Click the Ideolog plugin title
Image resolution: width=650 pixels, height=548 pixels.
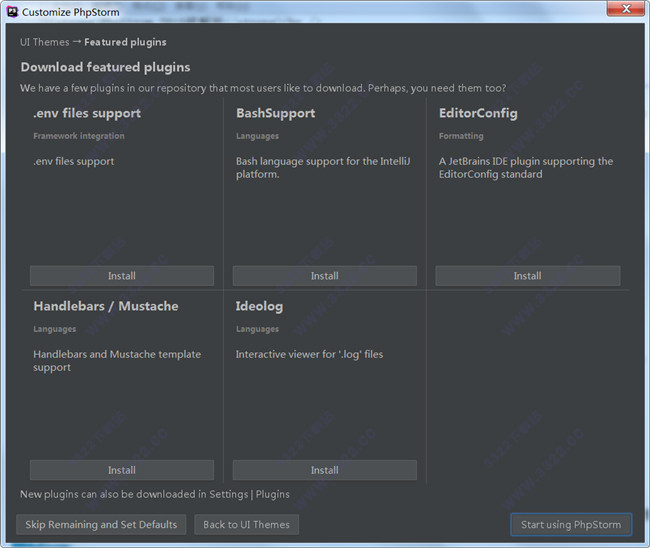tap(260, 306)
